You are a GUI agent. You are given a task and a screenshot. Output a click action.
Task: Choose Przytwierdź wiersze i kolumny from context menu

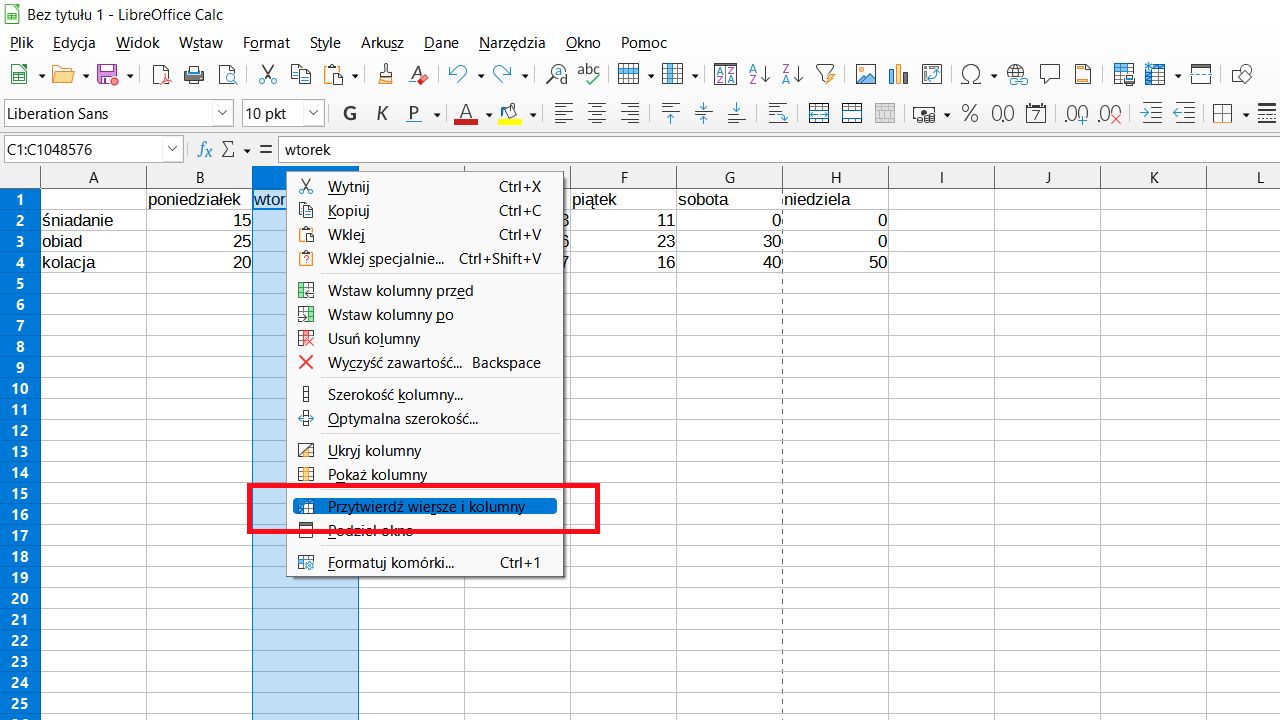tap(427, 506)
